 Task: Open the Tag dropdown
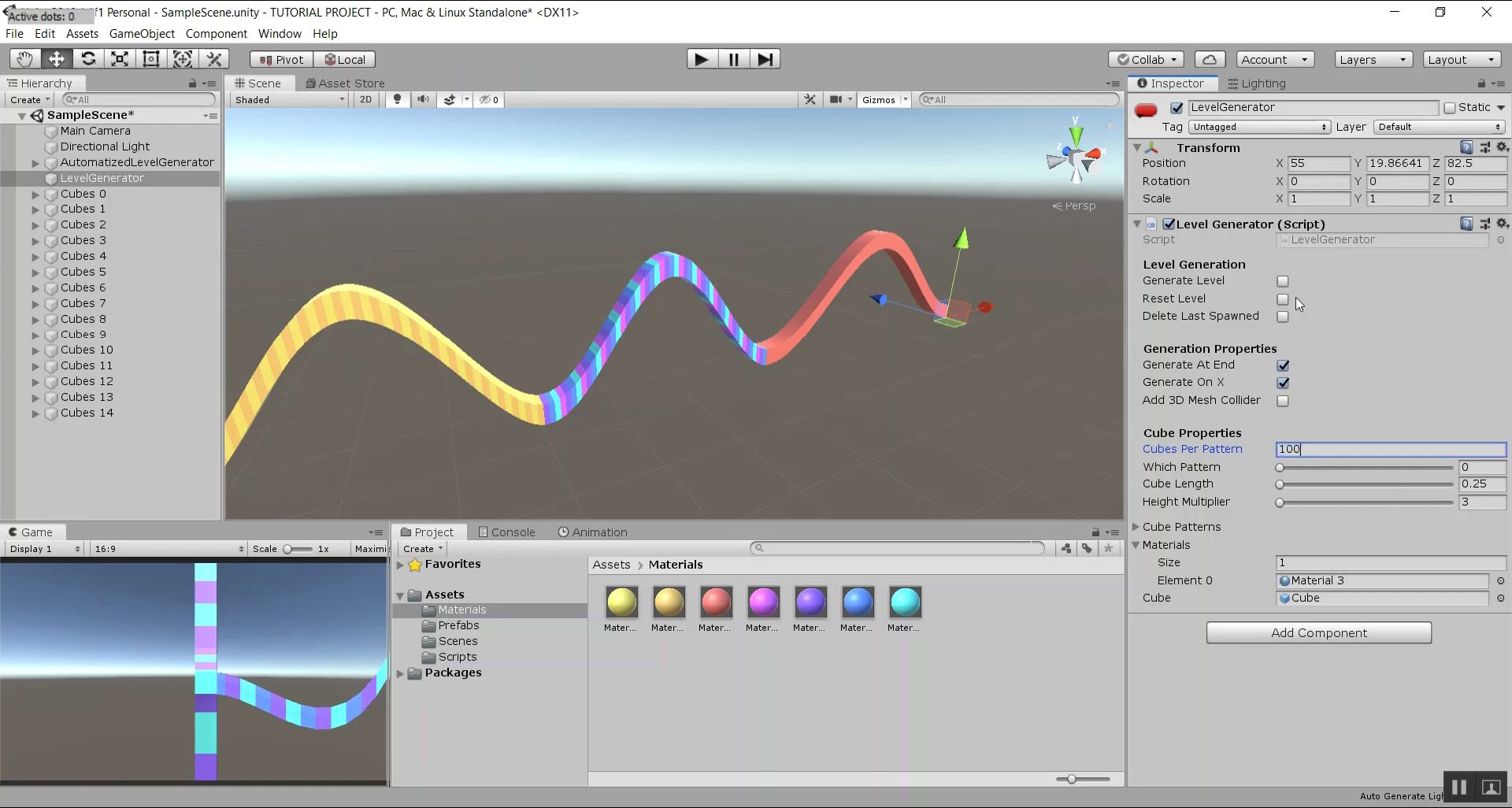(1259, 127)
